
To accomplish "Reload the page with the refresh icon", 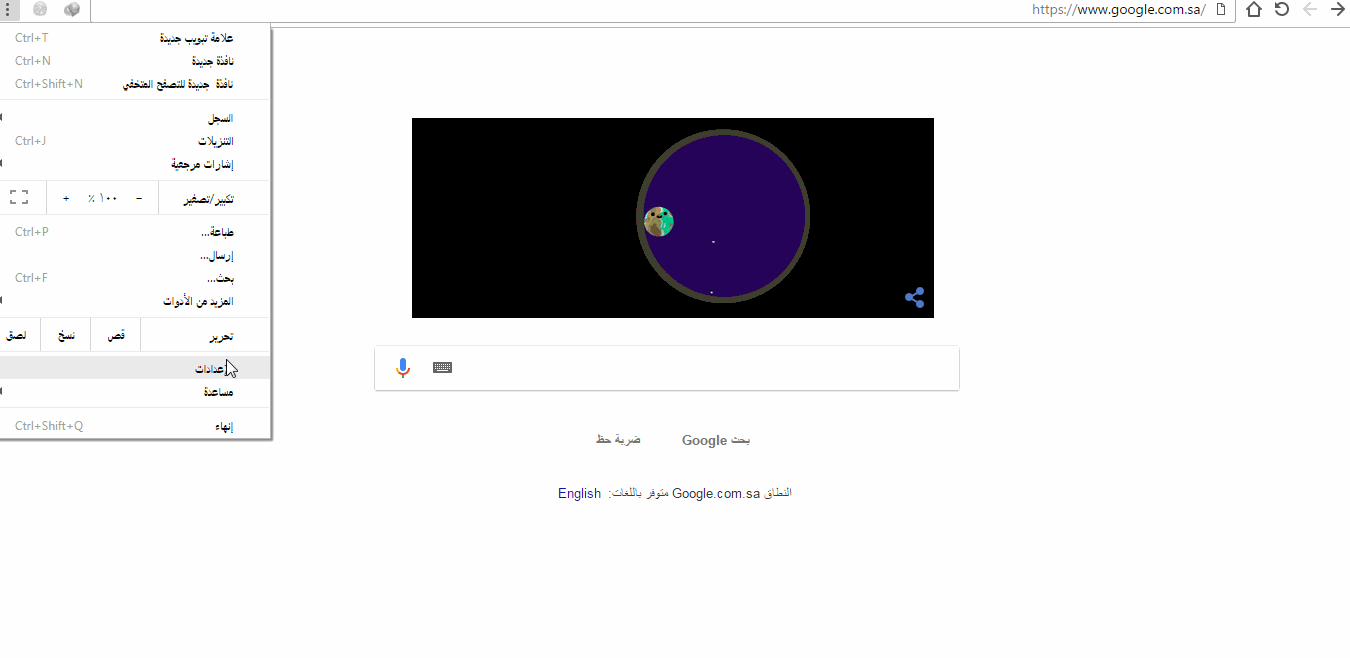I will tap(1281, 10).
